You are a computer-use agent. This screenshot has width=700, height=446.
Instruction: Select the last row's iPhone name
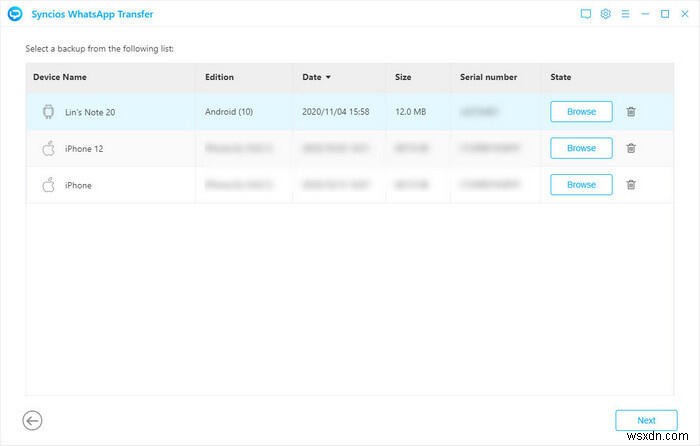tap(78, 185)
